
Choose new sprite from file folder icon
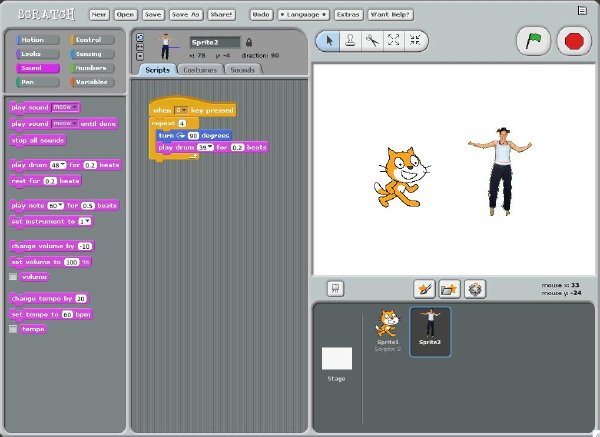tap(449, 289)
